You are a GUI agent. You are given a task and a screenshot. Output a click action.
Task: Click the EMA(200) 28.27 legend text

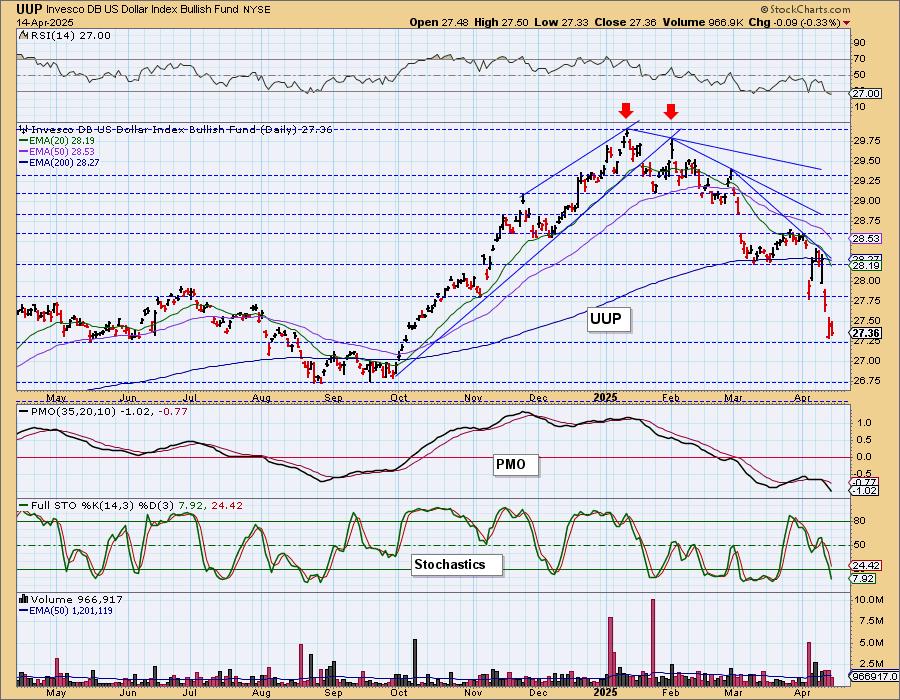click(64, 162)
